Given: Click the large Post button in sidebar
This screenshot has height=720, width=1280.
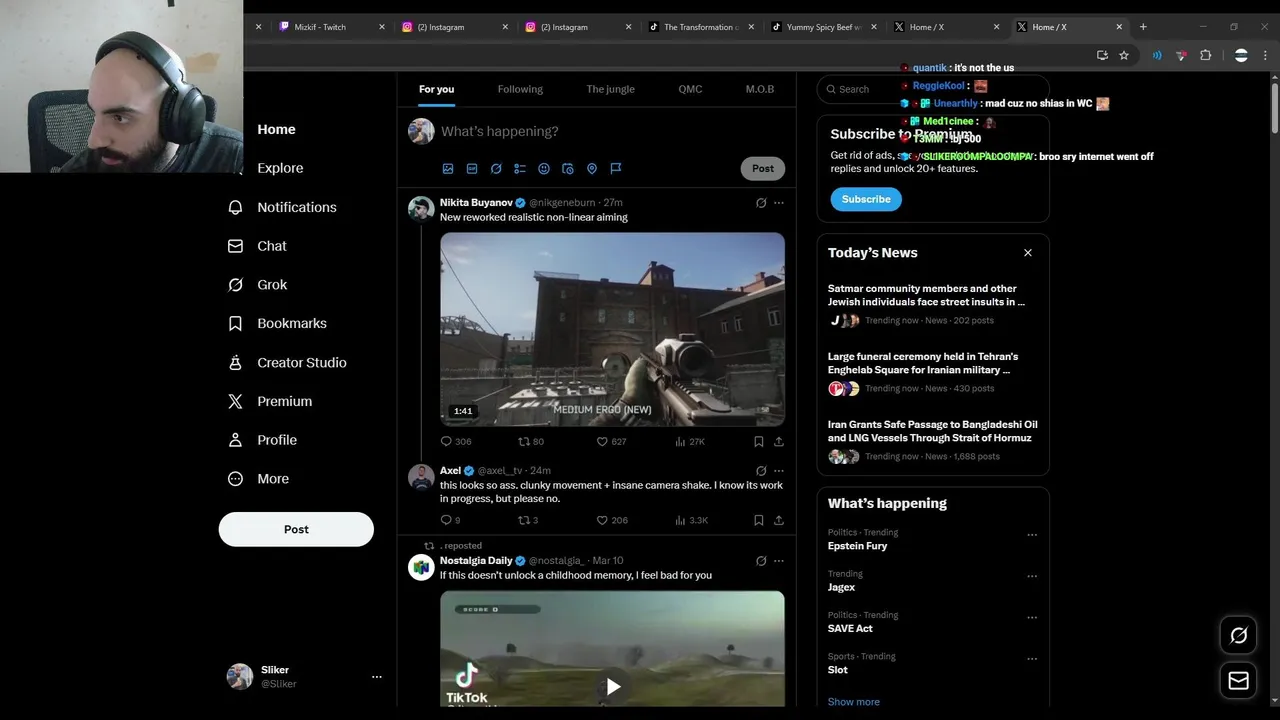Looking at the screenshot, I should tap(296, 529).
